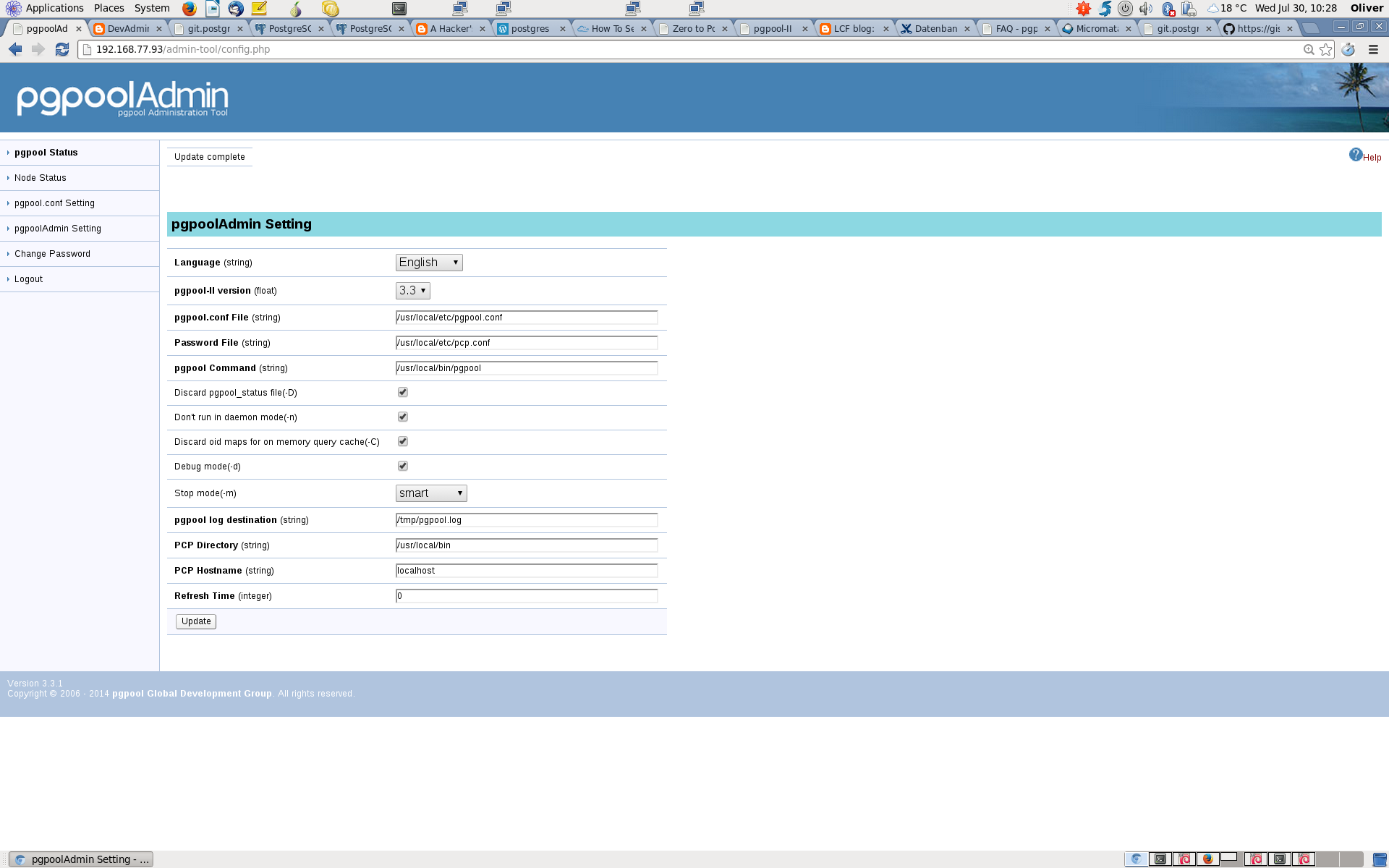Click the volume speaker tray icon

(1146, 9)
